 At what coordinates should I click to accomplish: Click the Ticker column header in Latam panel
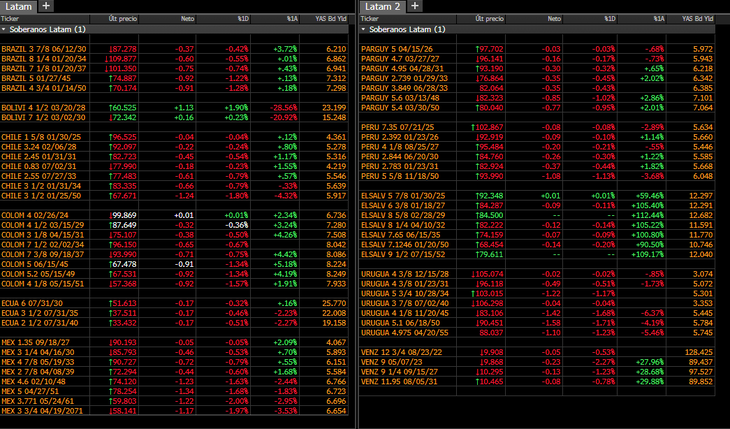[12, 18]
